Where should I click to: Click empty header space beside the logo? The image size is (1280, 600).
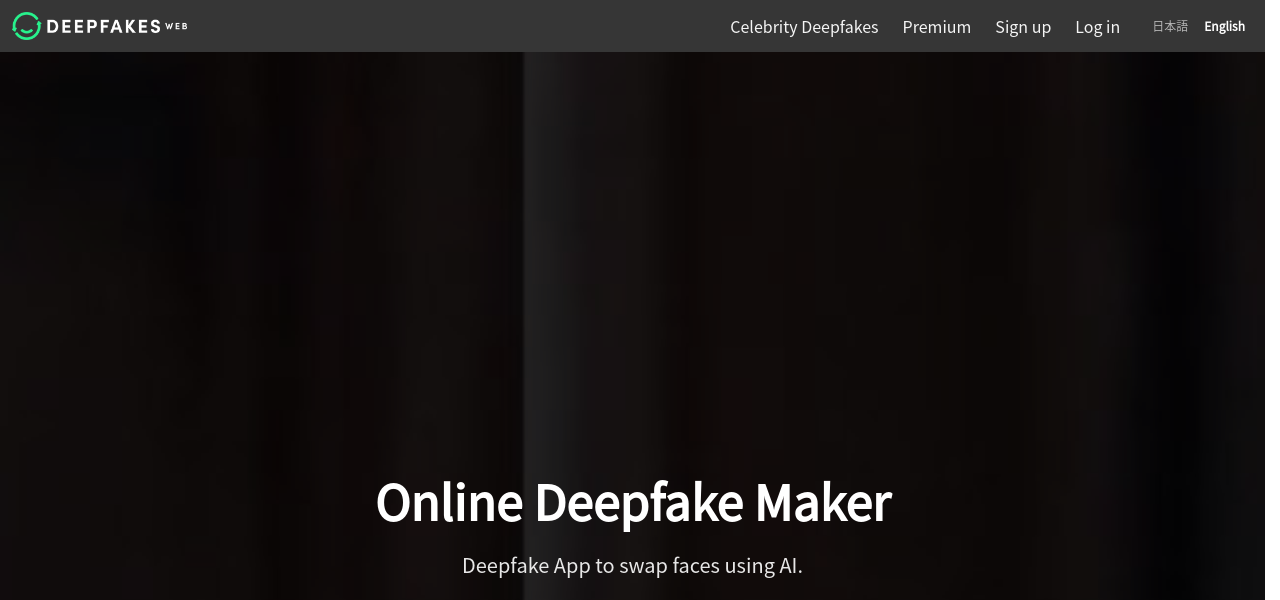point(450,26)
